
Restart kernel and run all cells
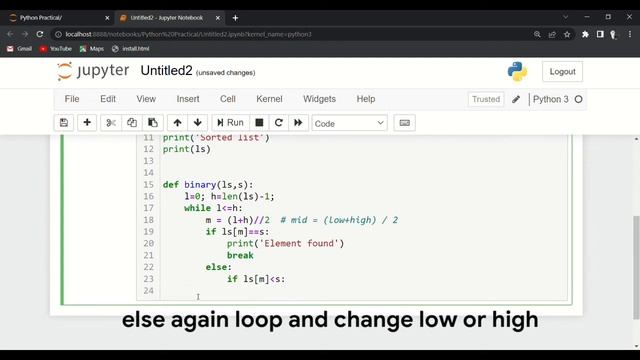tap(298, 123)
